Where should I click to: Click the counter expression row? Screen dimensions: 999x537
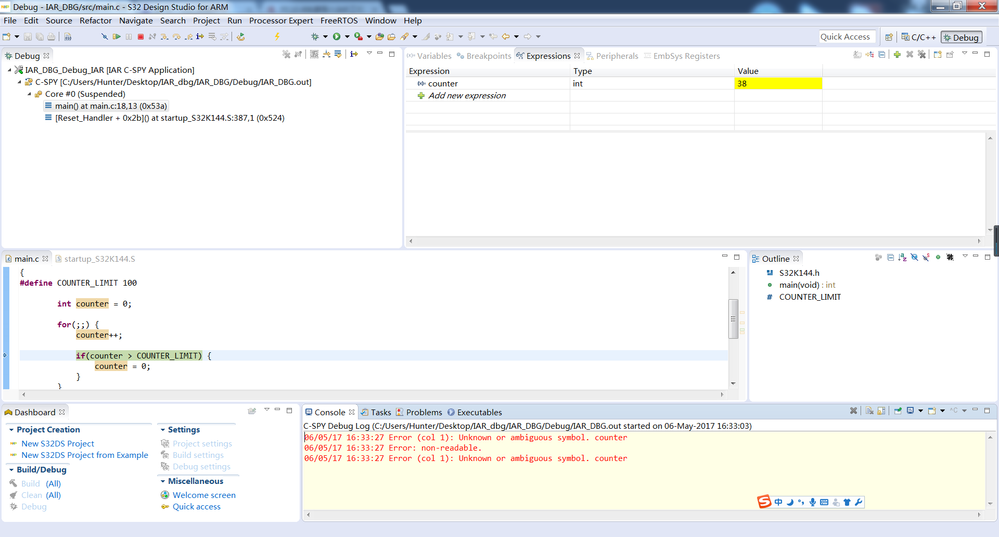tap(614, 83)
